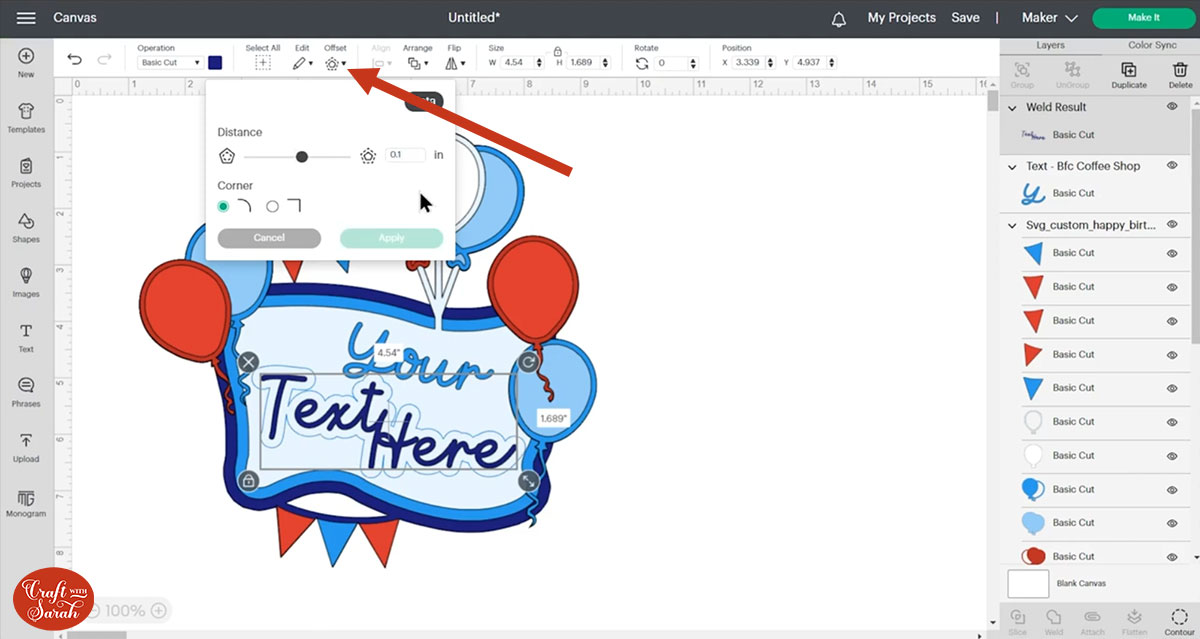This screenshot has height=639, width=1200.
Task: Open My Projects
Action: (901, 18)
